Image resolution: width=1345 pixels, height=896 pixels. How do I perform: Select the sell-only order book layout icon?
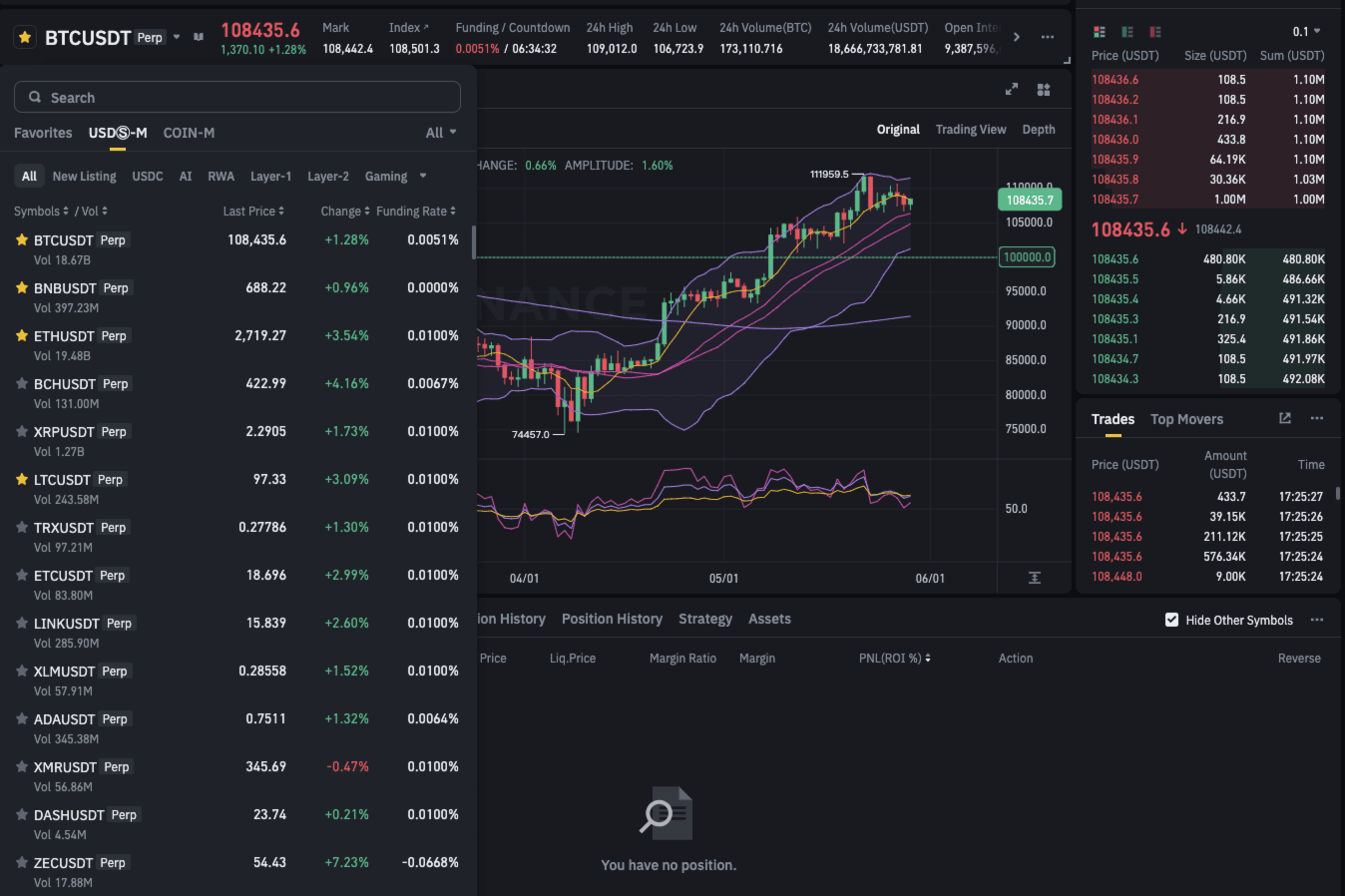1157,31
